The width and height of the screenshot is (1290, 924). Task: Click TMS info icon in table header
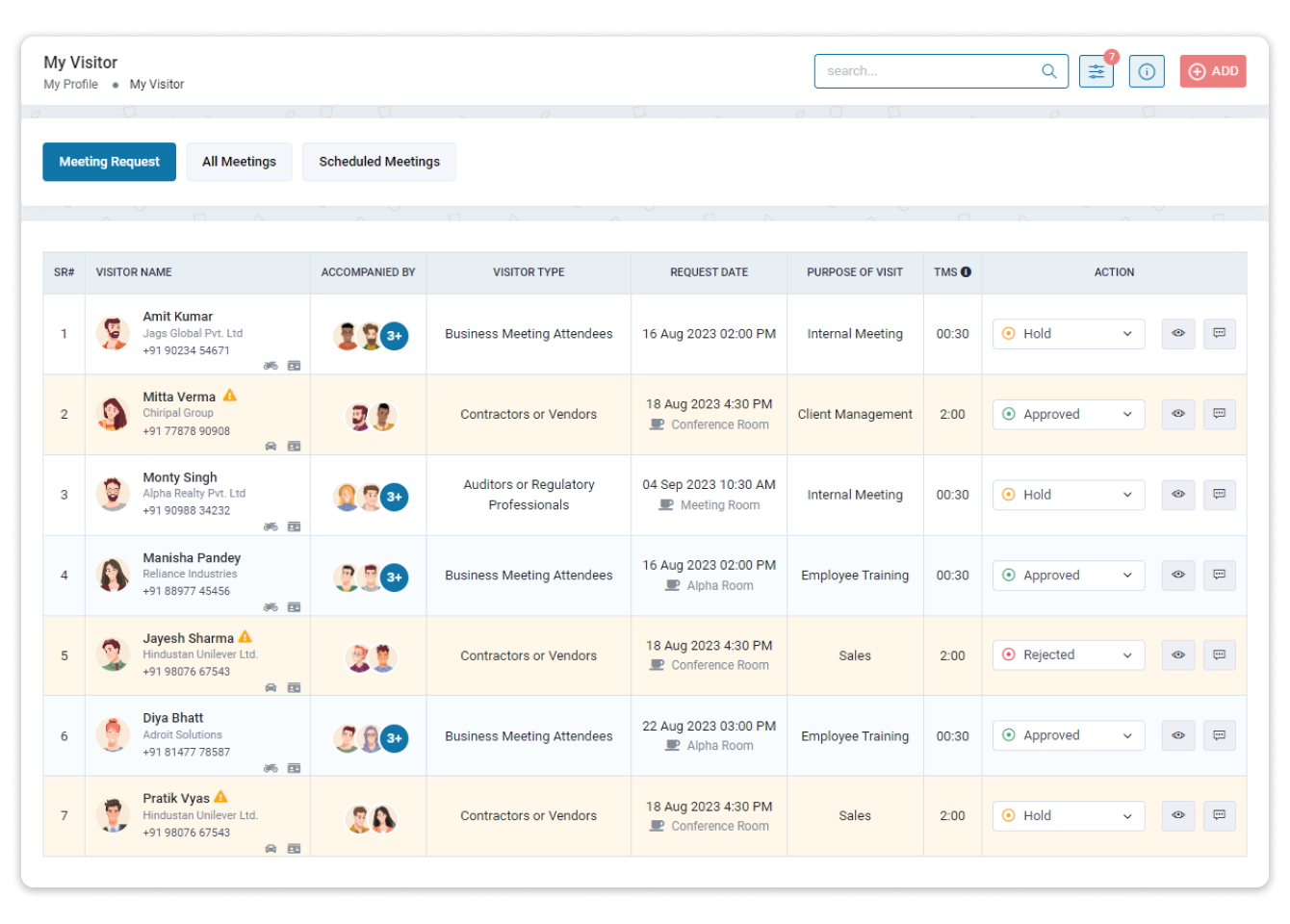click(966, 272)
